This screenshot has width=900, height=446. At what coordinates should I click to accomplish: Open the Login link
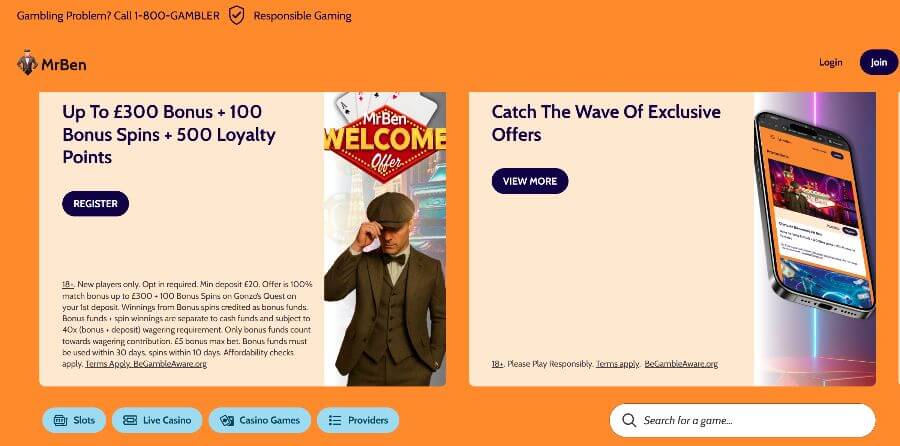coord(830,62)
